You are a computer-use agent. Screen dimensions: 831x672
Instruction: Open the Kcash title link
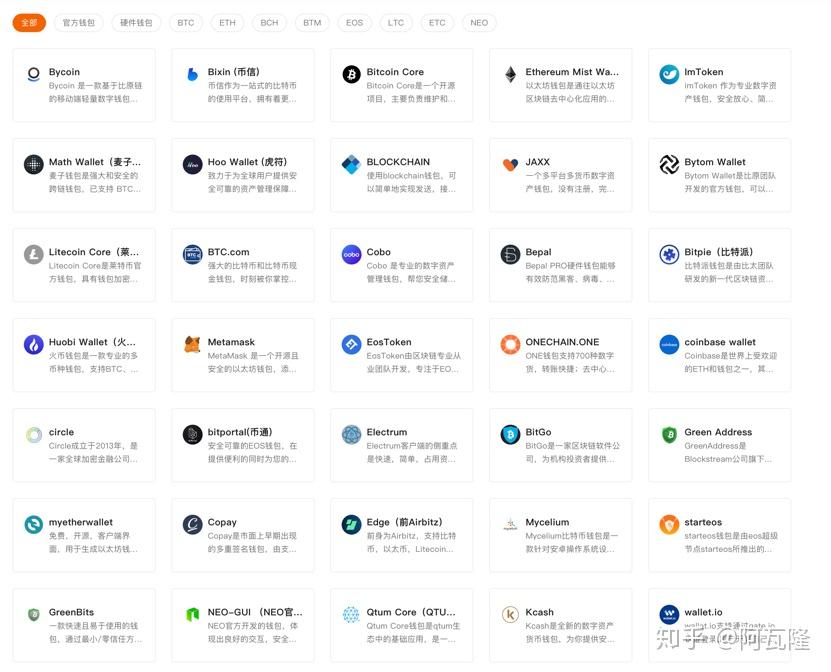[540, 613]
